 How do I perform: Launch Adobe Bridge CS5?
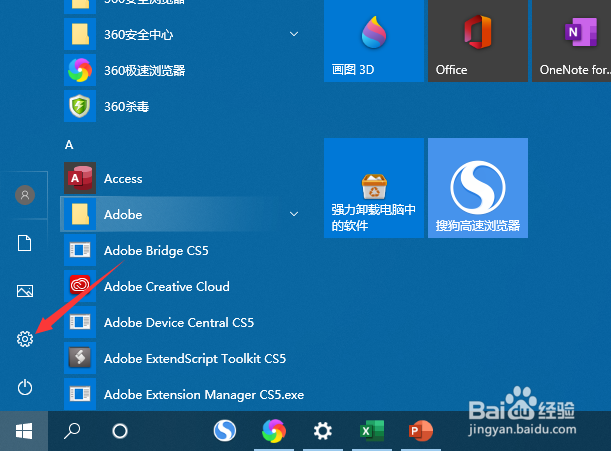183,250
